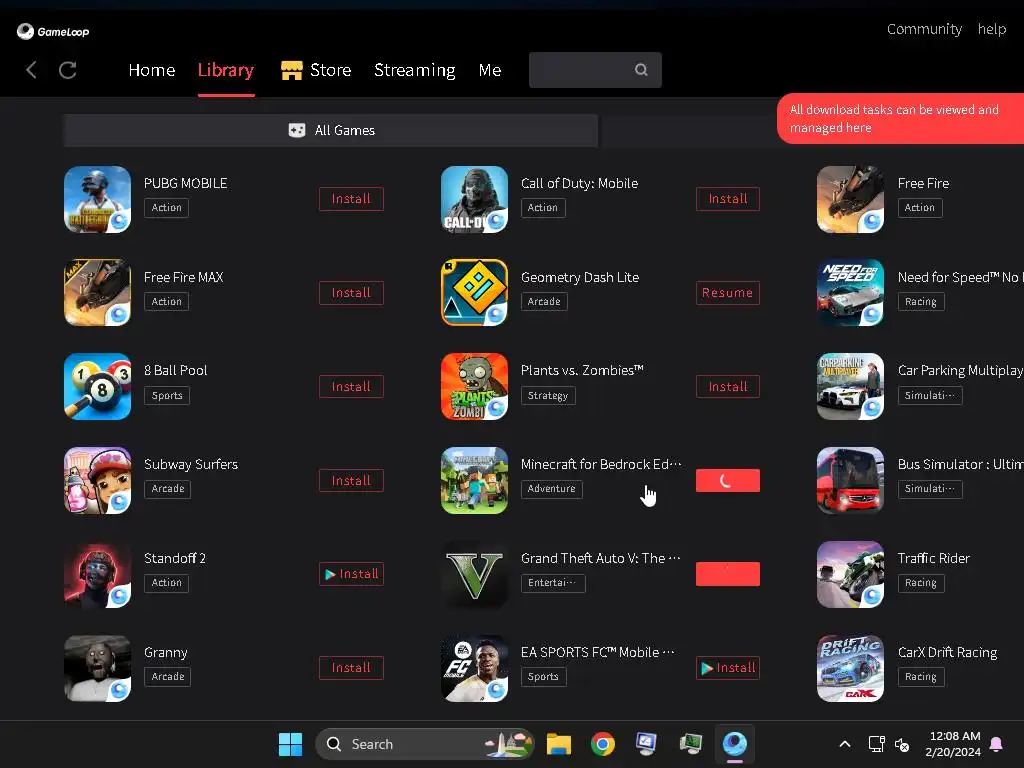This screenshot has width=1024, height=768.
Task: Launch Chrome from taskbar
Action: [603, 744]
